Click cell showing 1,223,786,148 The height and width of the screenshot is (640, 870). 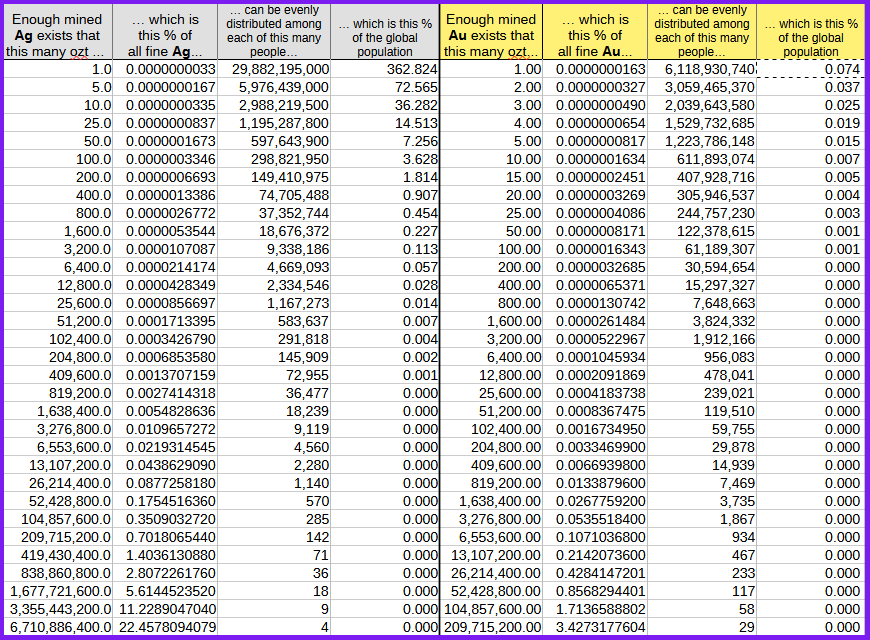[x=702, y=141]
